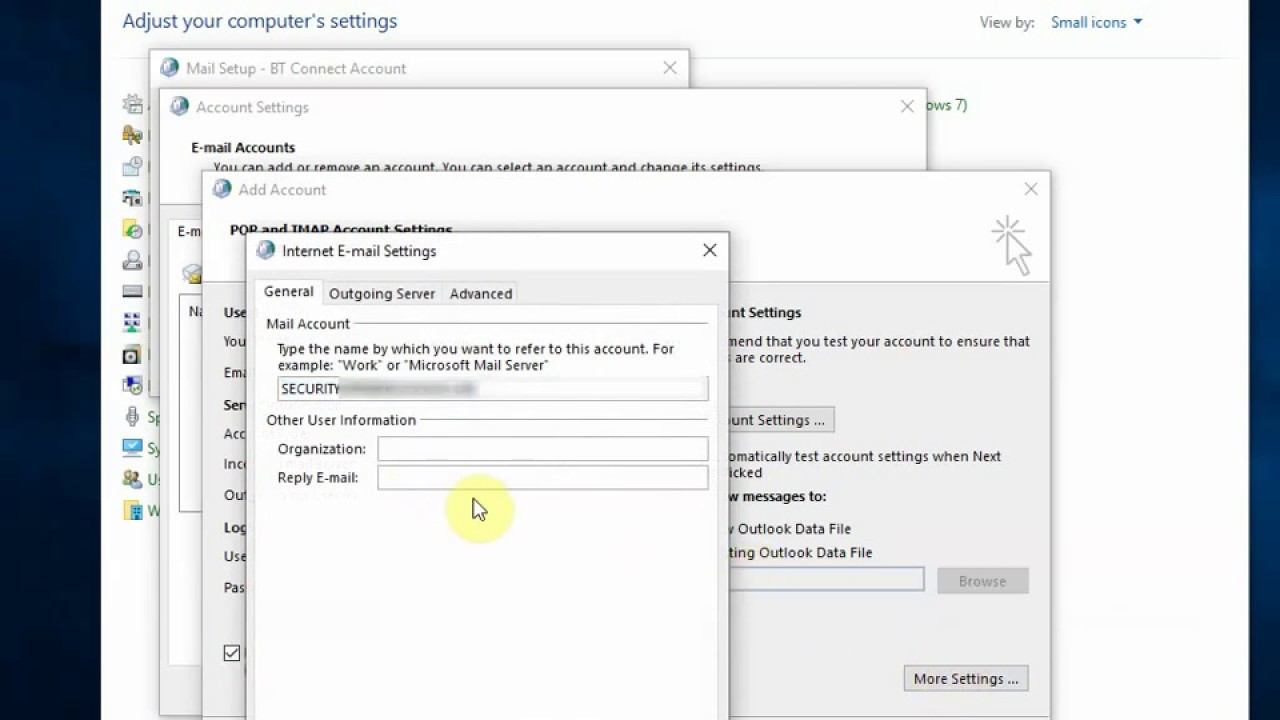Click the Internet E-mail Settings title icon

tap(266, 251)
